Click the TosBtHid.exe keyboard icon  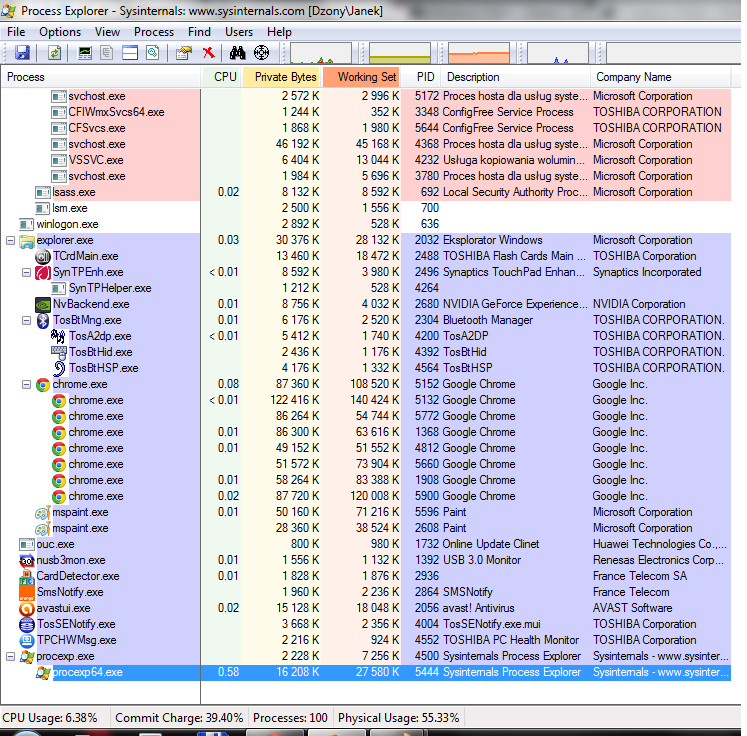pos(59,353)
